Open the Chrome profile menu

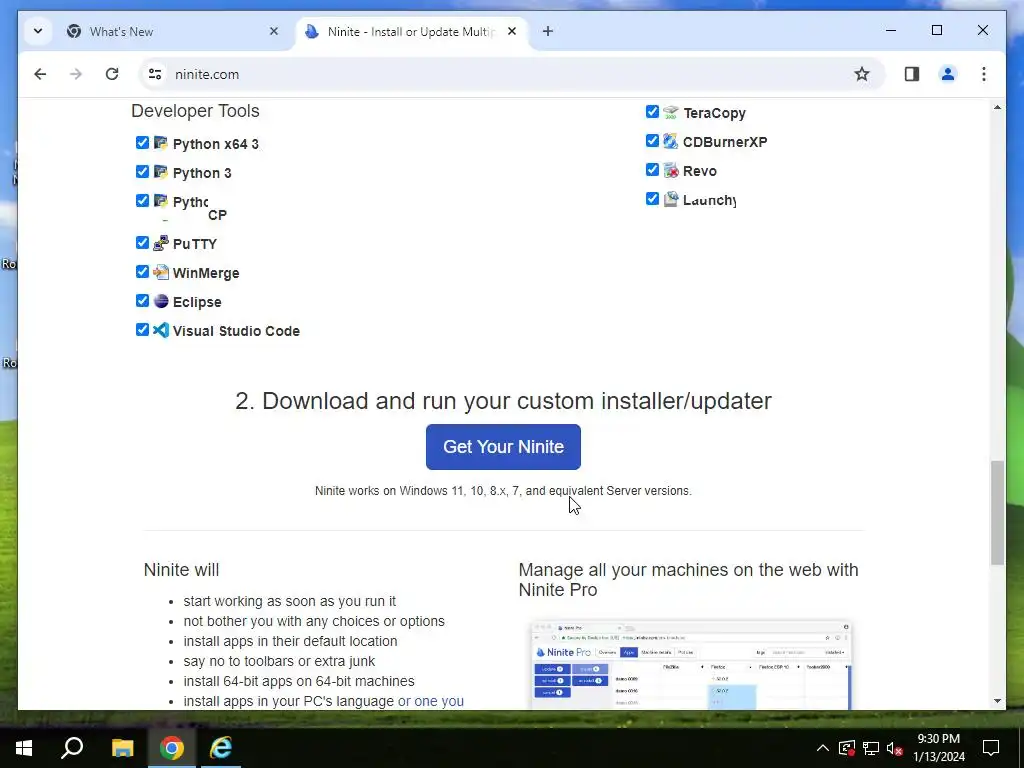click(x=948, y=74)
